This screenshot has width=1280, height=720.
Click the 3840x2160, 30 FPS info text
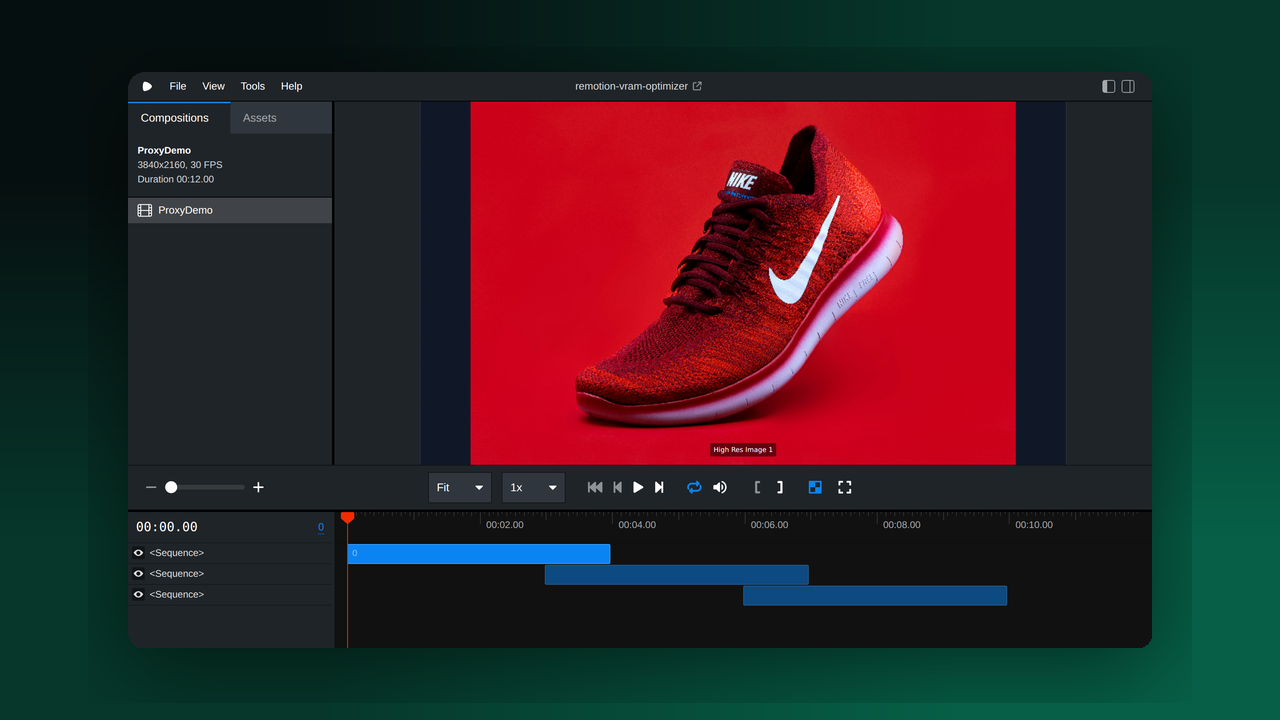(x=180, y=165)
